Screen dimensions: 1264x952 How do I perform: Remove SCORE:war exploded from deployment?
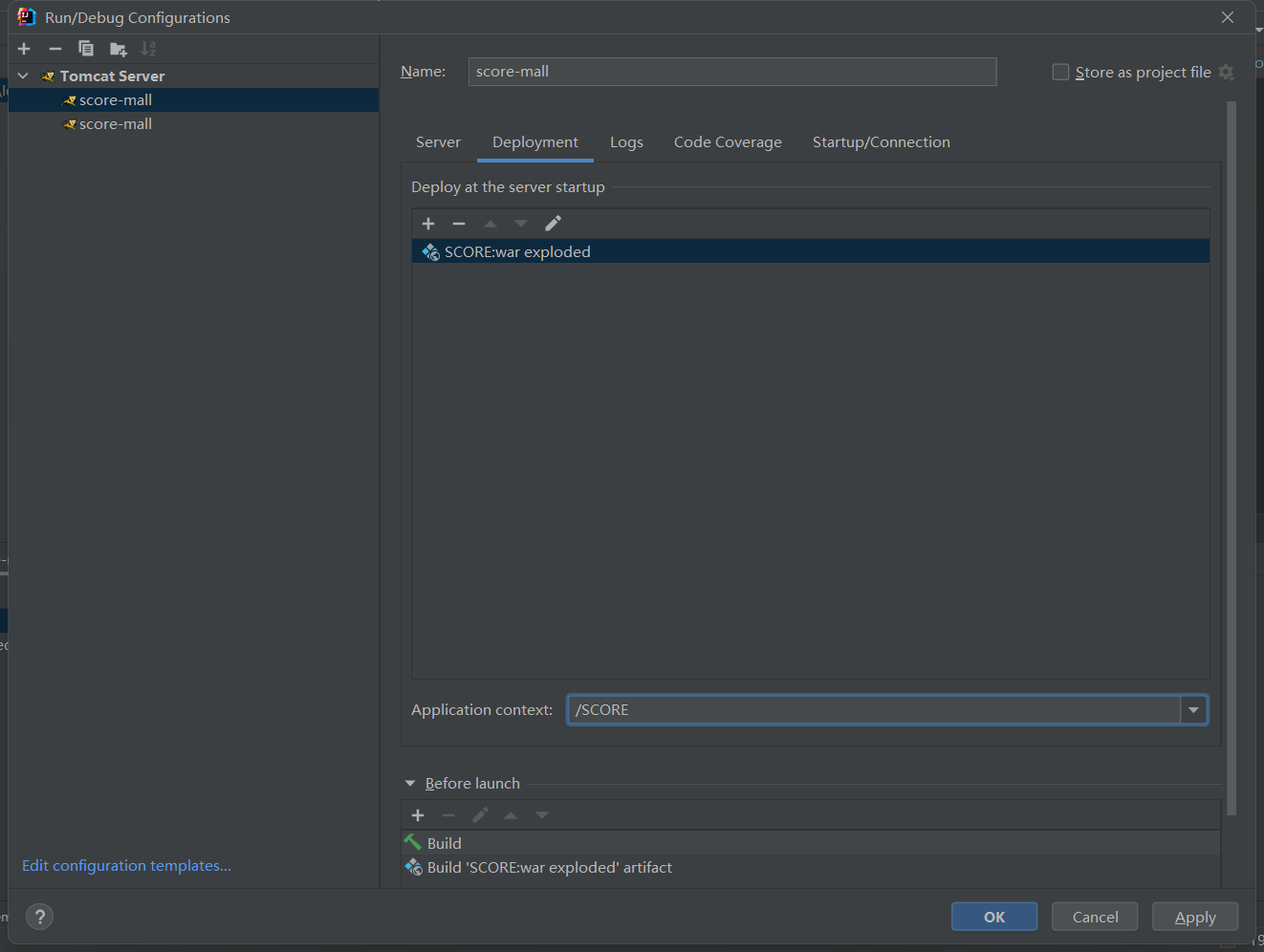pyautogui.click(x=459, y=224)
